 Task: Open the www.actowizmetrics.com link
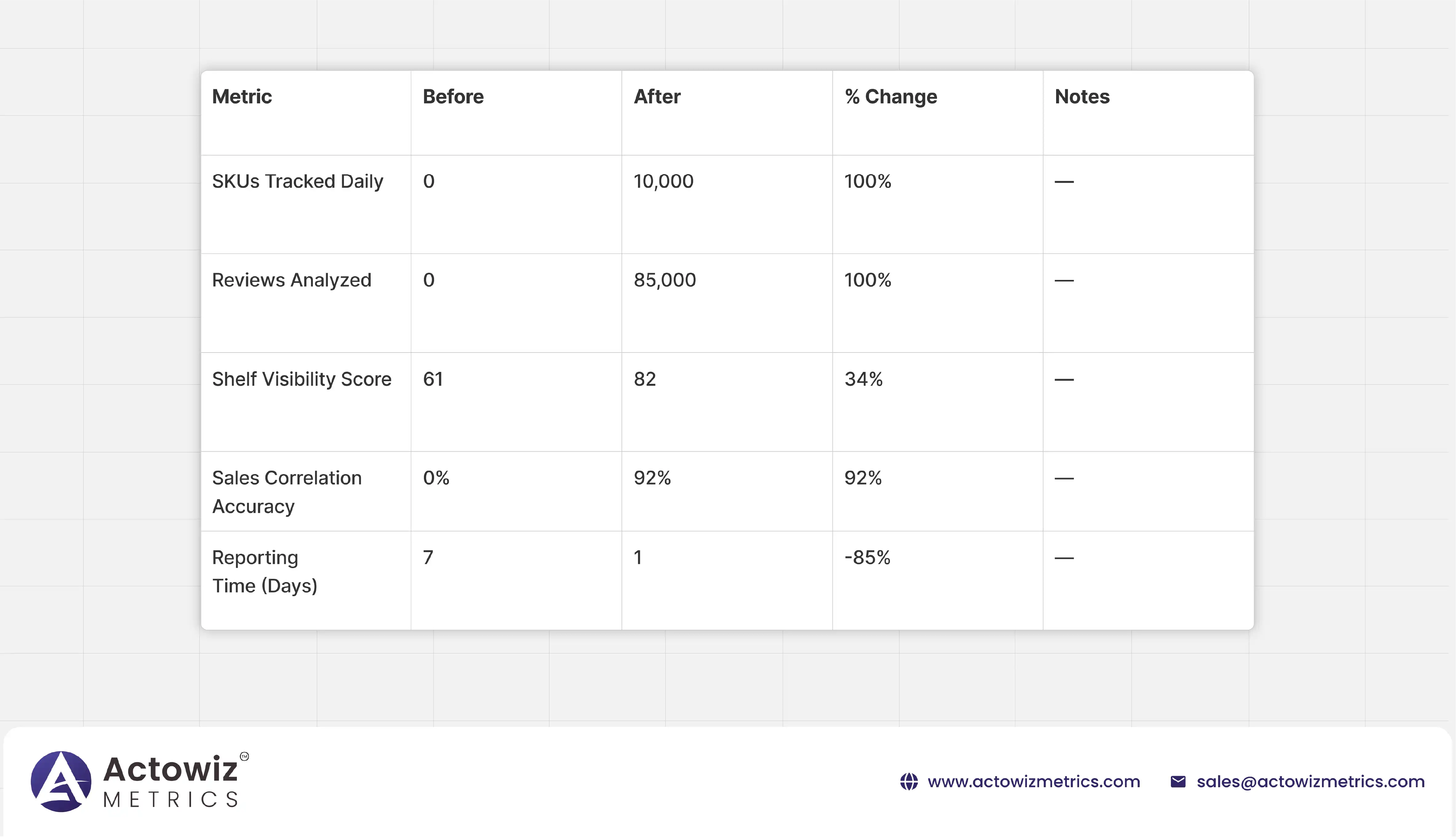[1034, 782]
